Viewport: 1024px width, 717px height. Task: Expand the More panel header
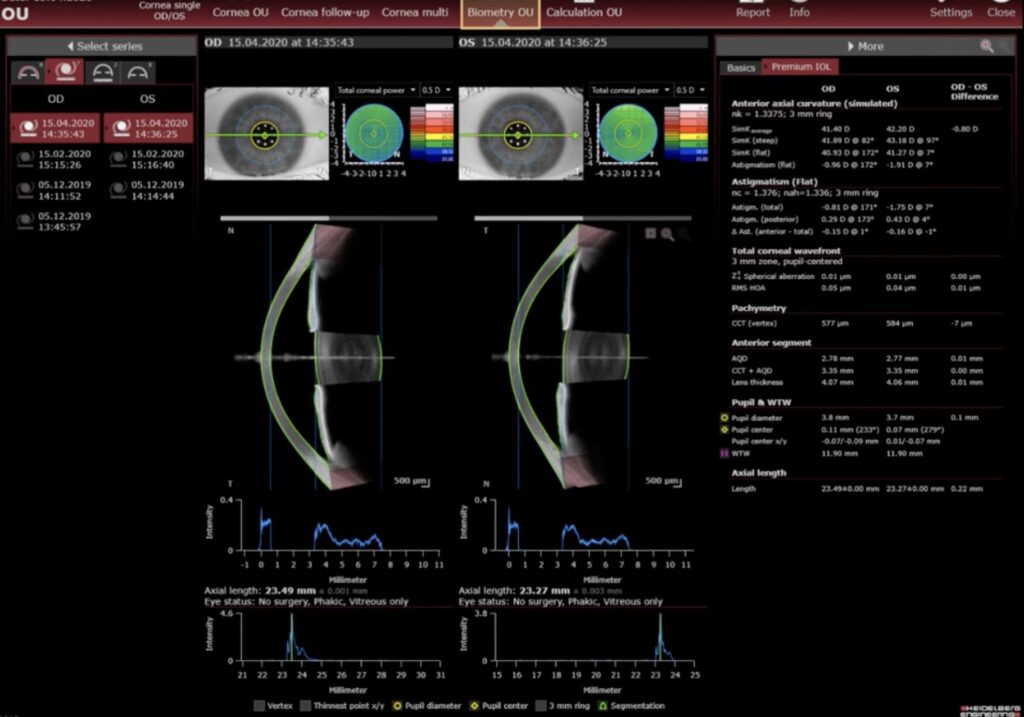(x=864, y=46)
